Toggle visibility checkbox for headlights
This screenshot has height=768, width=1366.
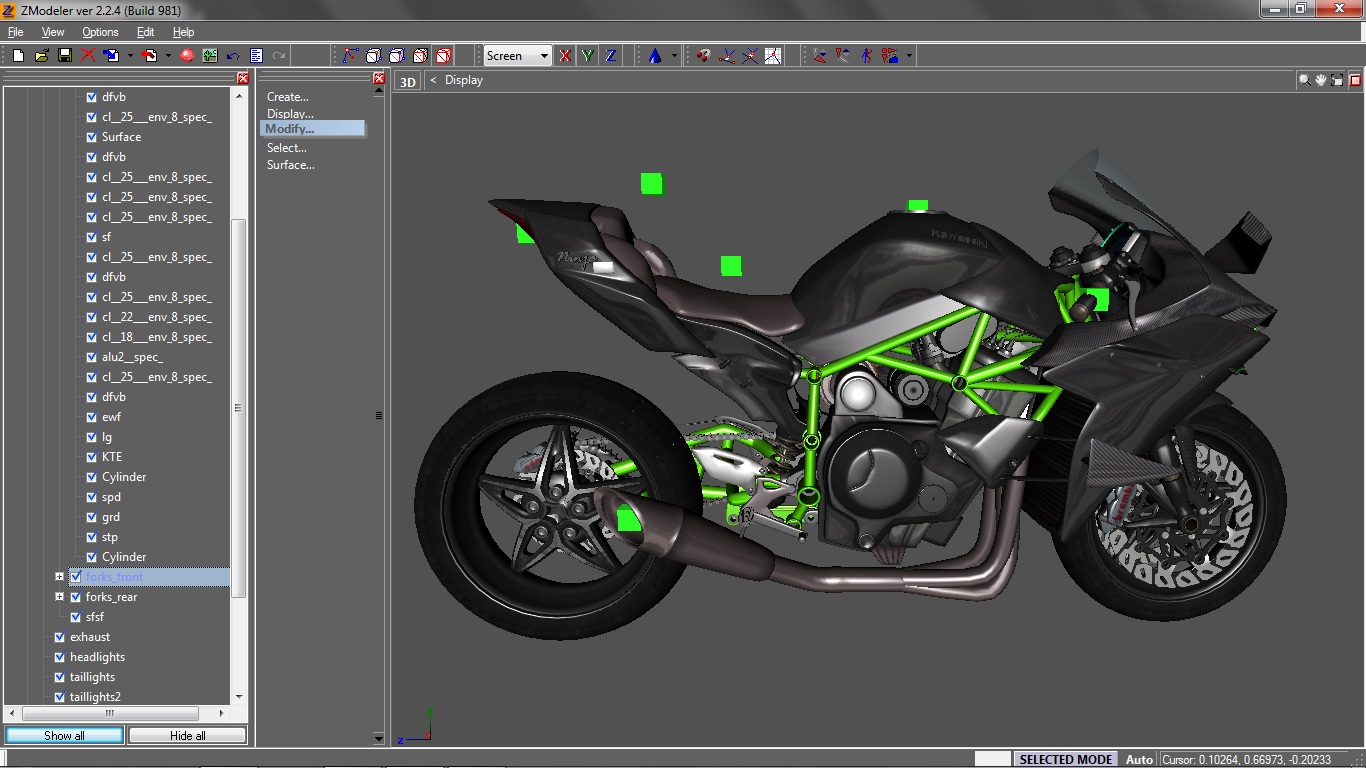(x=60, y=657)
